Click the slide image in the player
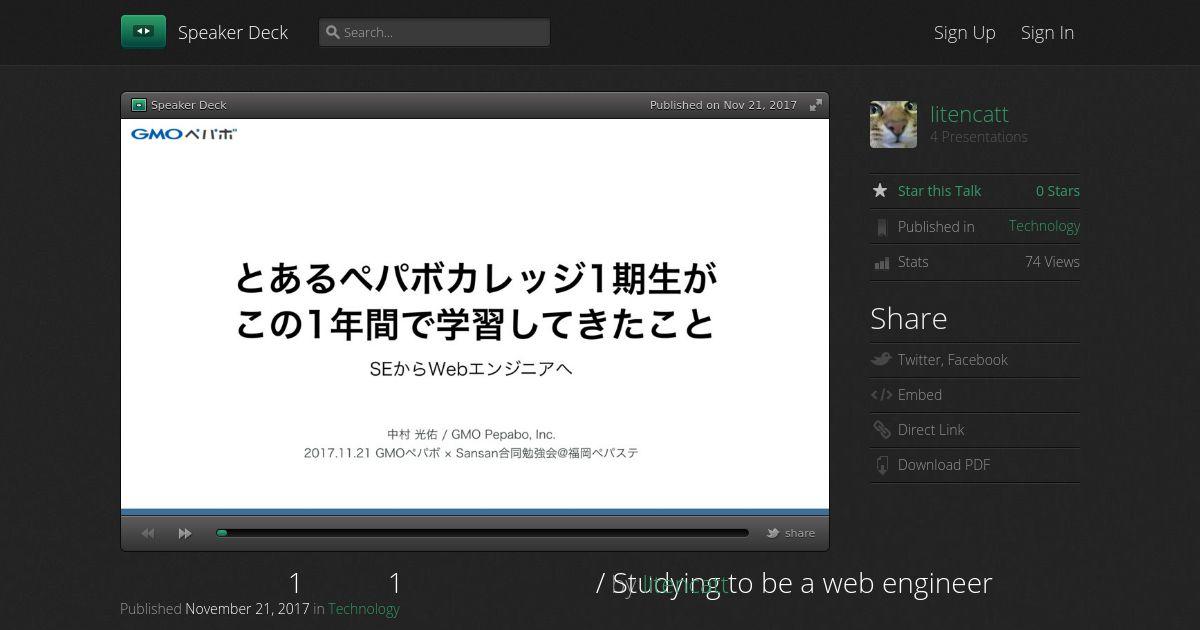1200x630 pixels. pyautogui.click(x=475, y=315)
